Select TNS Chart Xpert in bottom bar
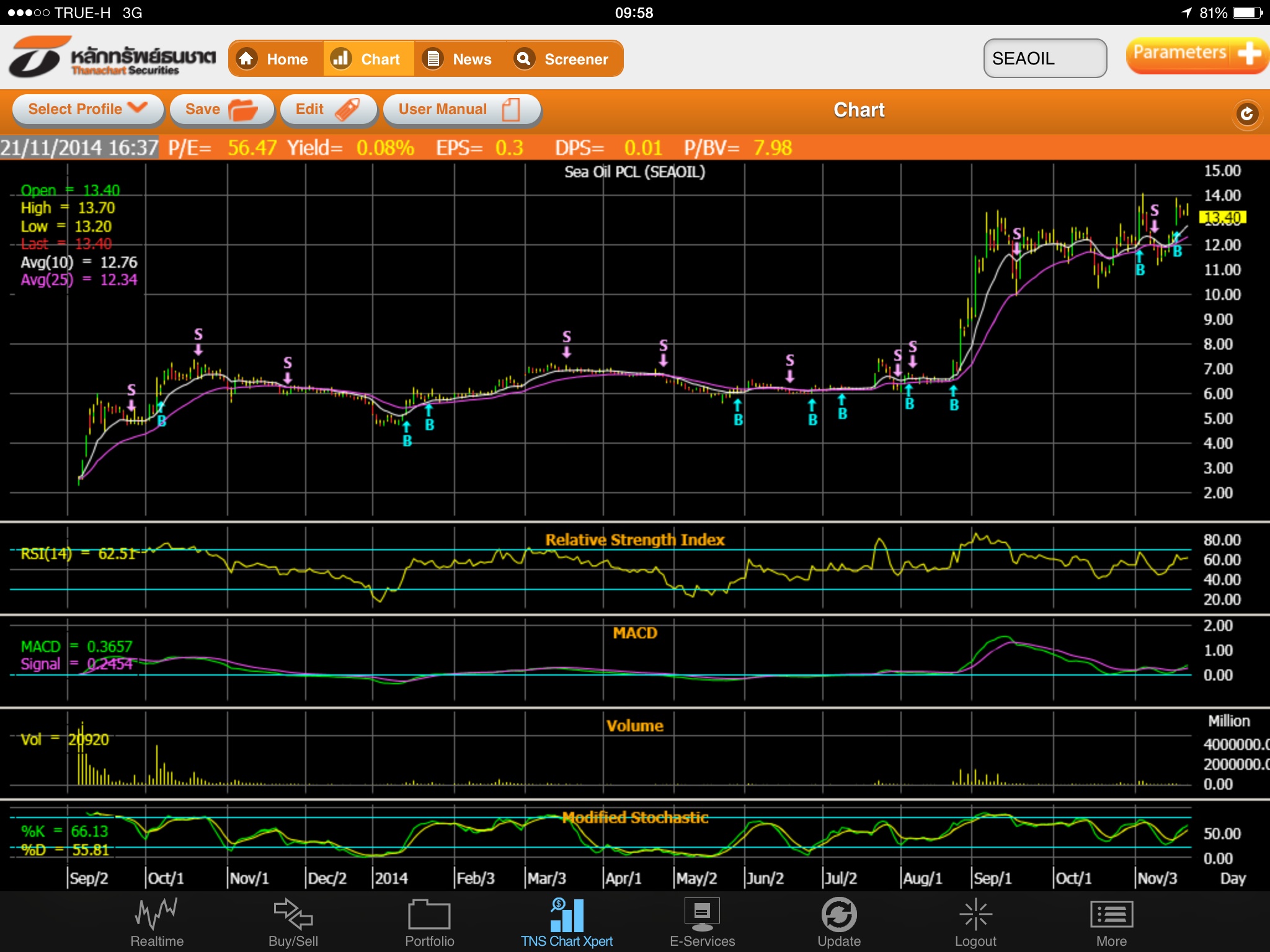The width and height of the screenshot is (1270, 952). coord(567,922)
